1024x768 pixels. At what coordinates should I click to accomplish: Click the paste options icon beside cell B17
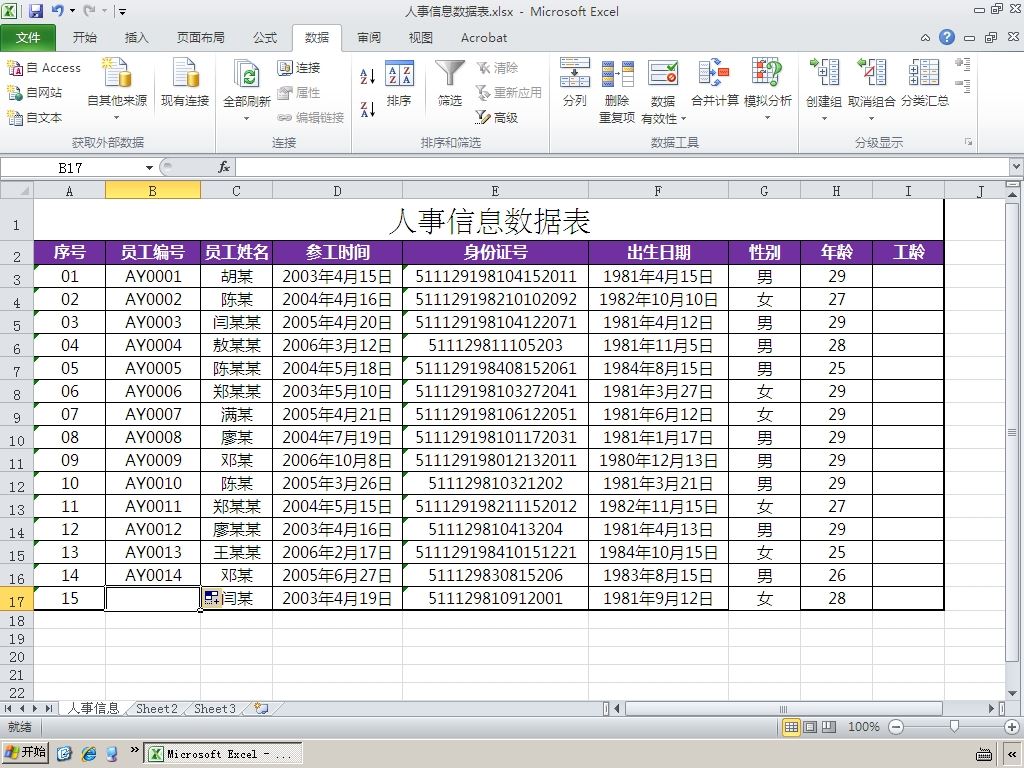click(211, 598)
